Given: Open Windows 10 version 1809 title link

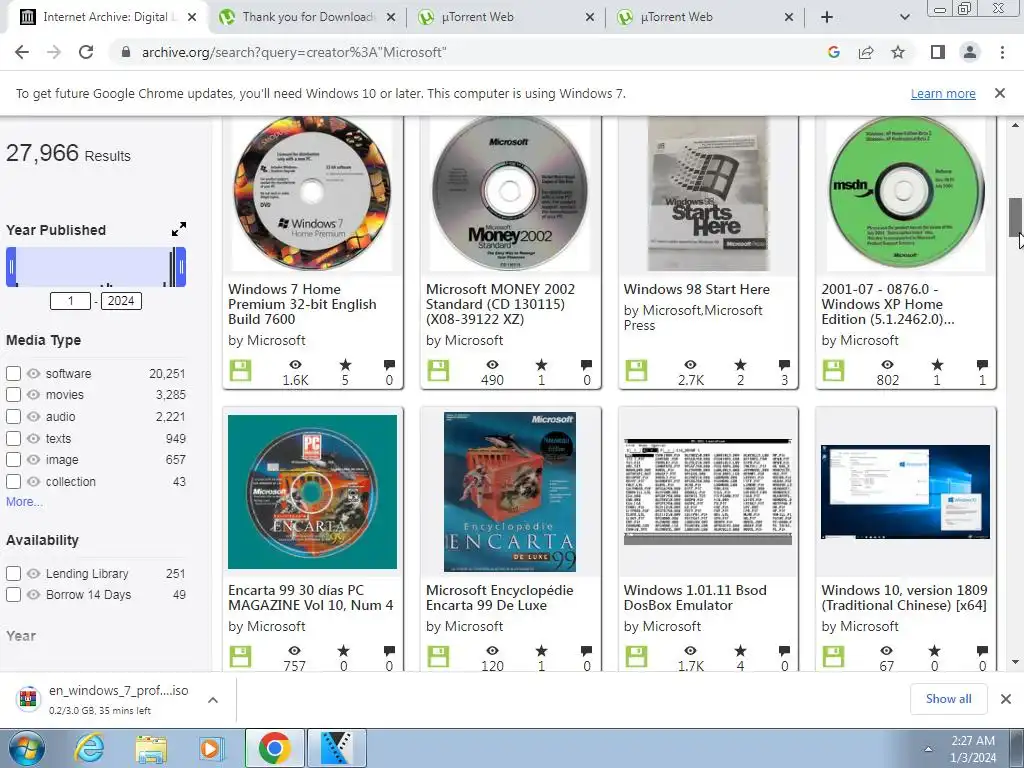Looking at the screenshot, I should click(x=904, y=598).
